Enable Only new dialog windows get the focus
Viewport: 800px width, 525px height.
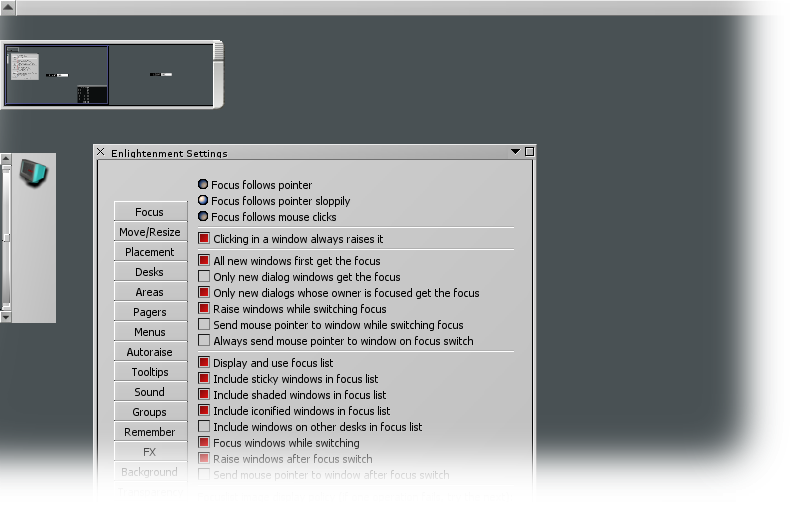click(x=204, y=277)
